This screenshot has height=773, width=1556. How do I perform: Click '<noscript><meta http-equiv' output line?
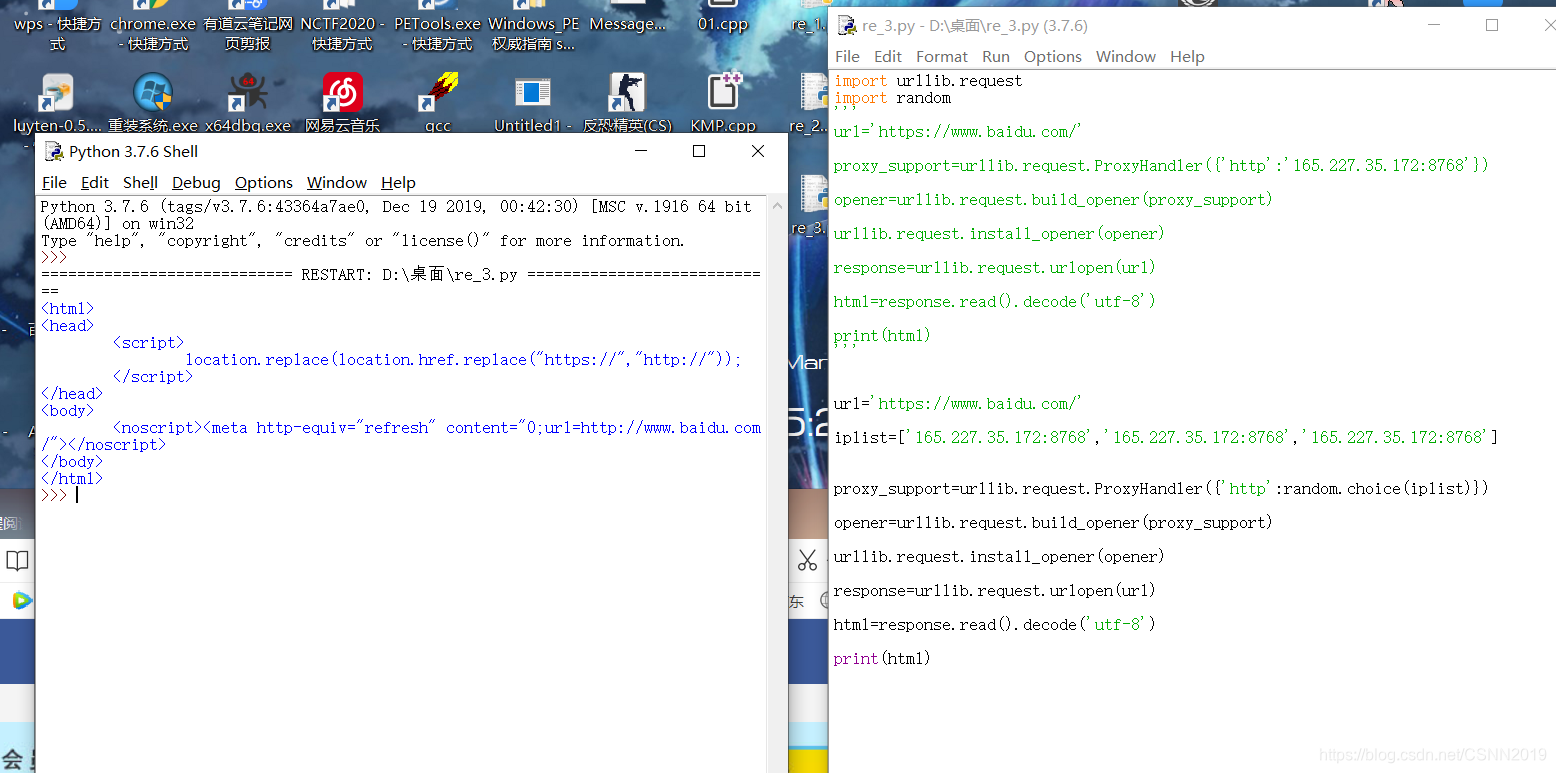tap(437, 427)
